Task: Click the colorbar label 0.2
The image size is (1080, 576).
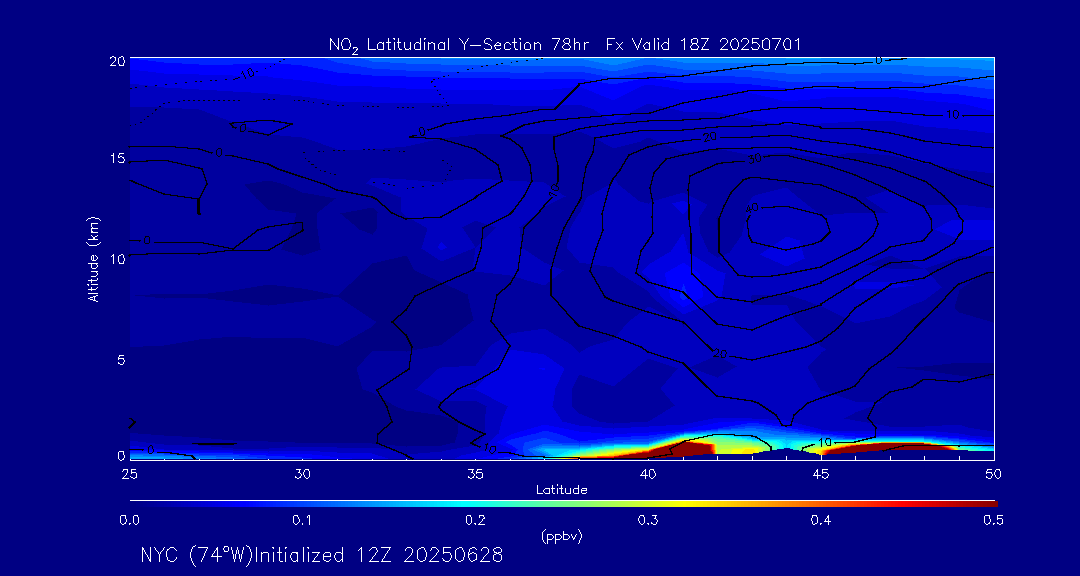Action: click(475, 521)
